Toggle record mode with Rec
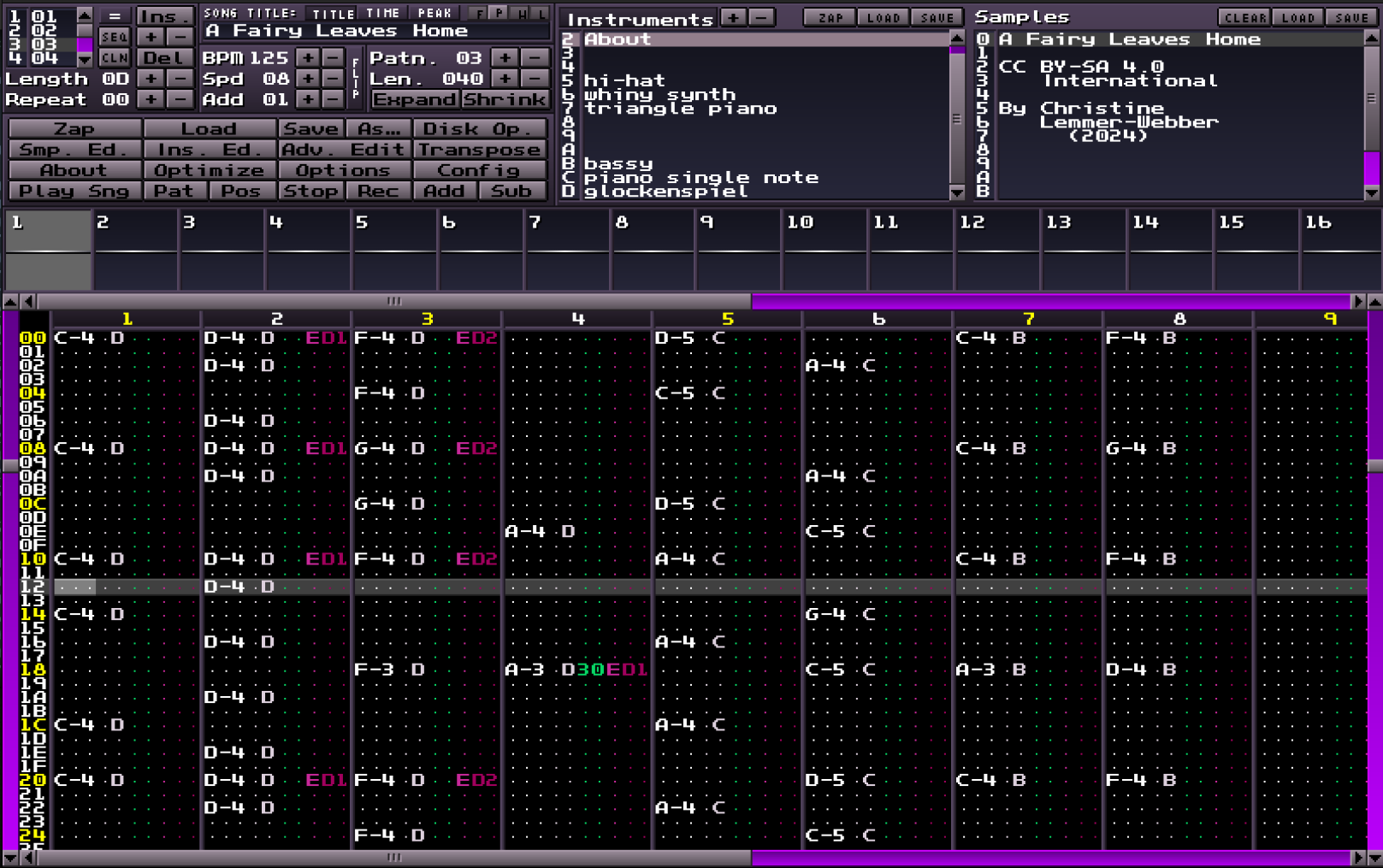1383x868 pixels. (379, 191)
